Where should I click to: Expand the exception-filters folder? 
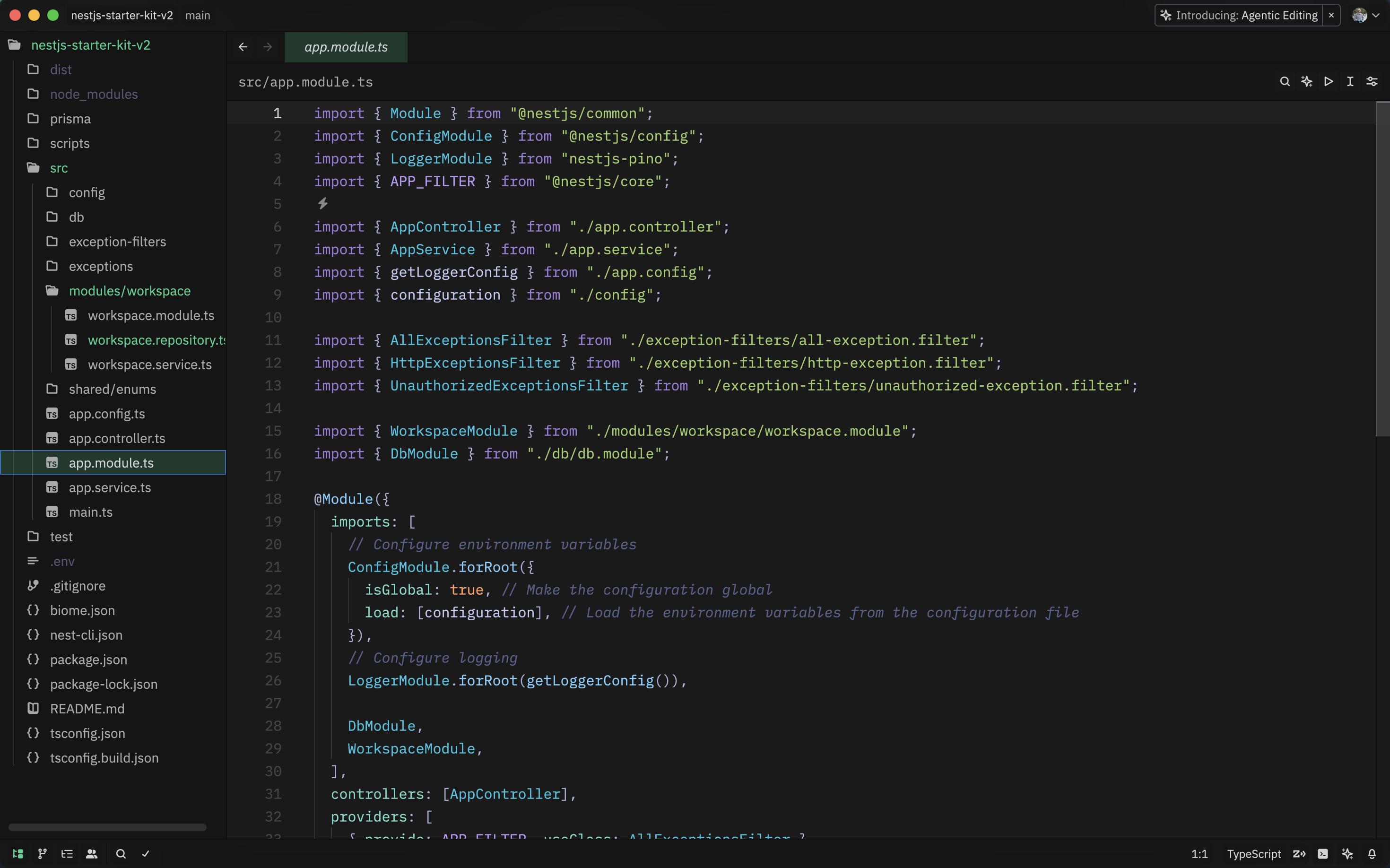click(x=117, y=242)
